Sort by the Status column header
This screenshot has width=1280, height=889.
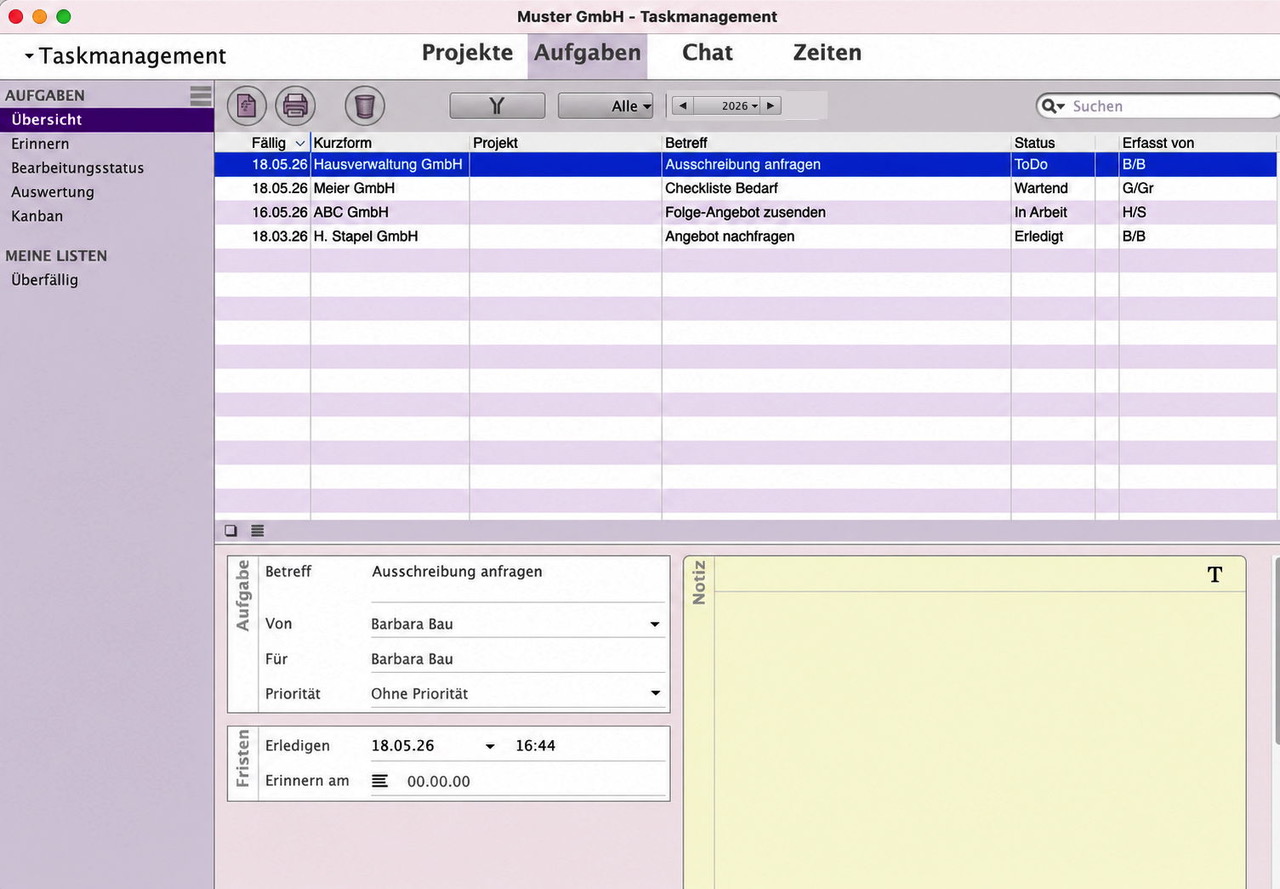click(x=1053, y=143)
